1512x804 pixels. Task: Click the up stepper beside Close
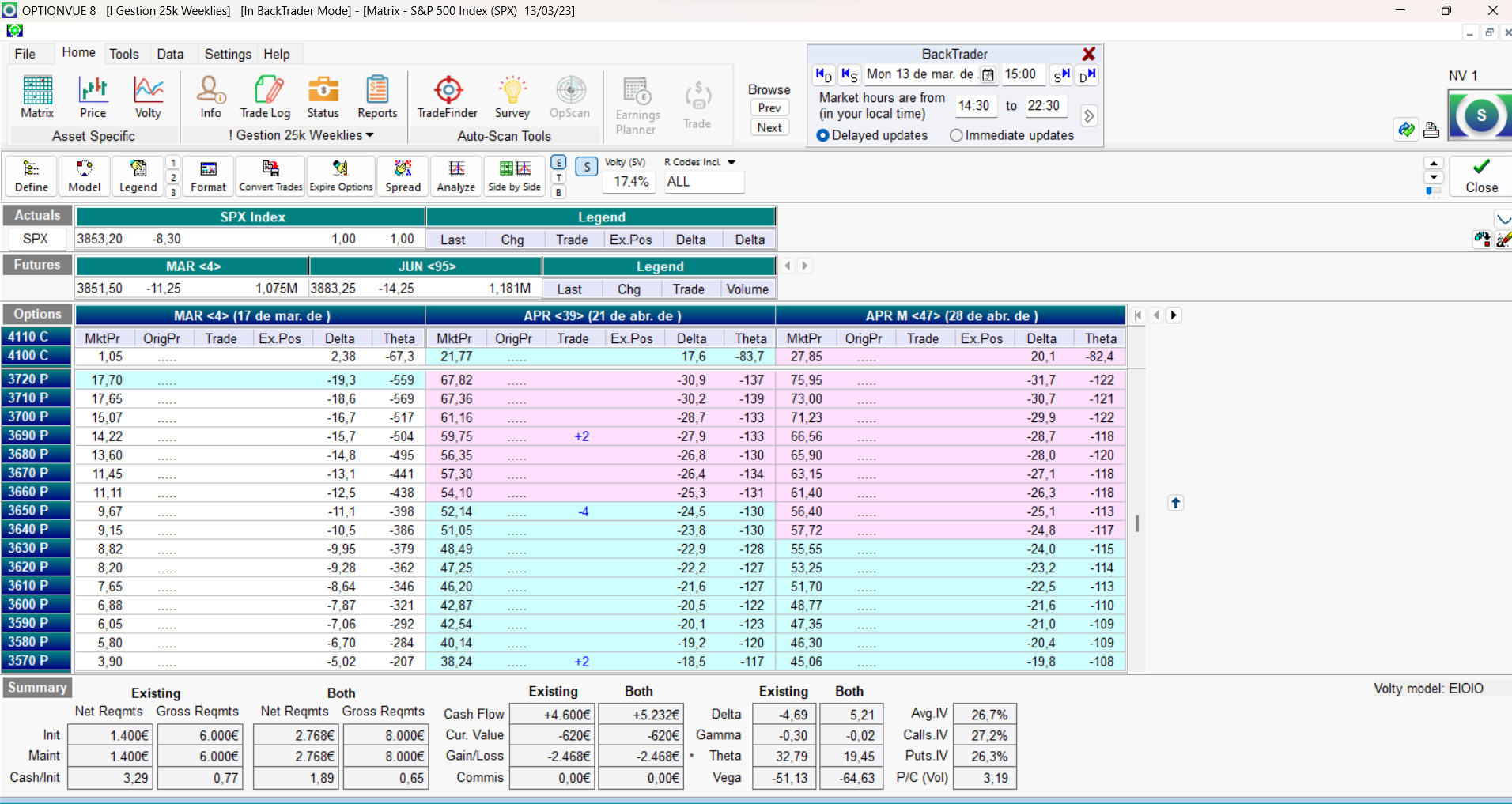(x=1434, y=164)
